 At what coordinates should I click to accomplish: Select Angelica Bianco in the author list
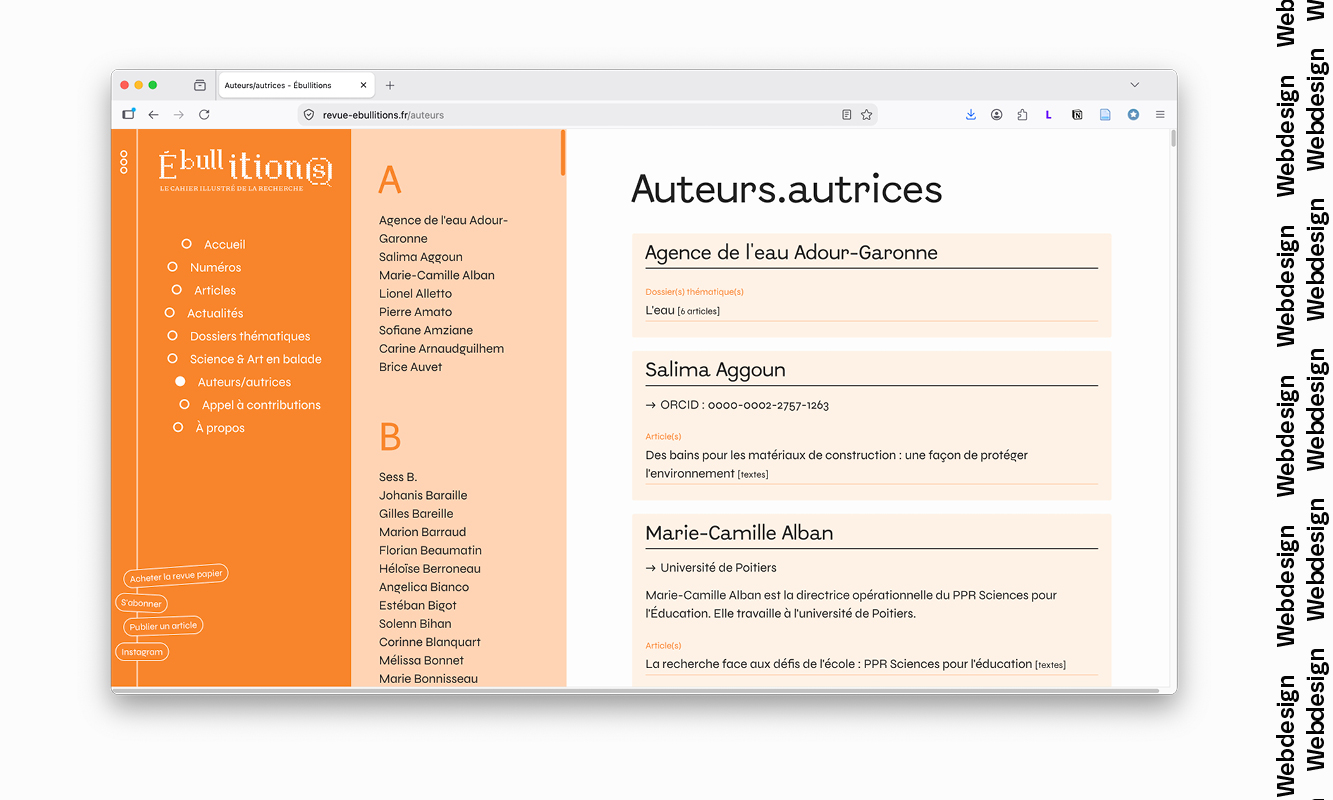coord(424,587)
